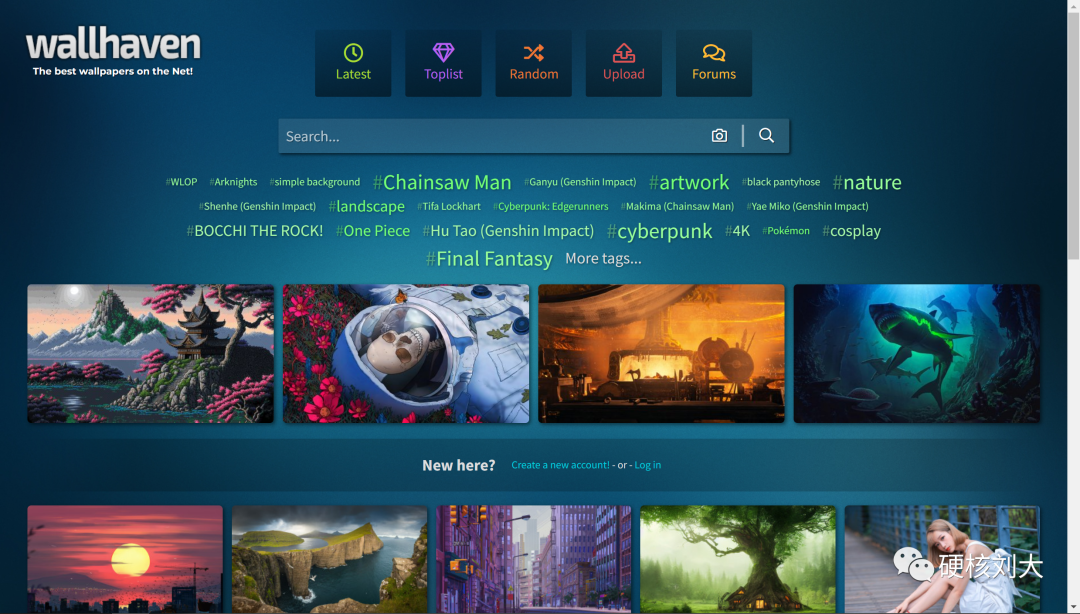Image resolution: width=1080 pixels, height=614 pixels.
Task: Open the orange forge workshop wallpaper thumbnail
Action: coord(661,354)
